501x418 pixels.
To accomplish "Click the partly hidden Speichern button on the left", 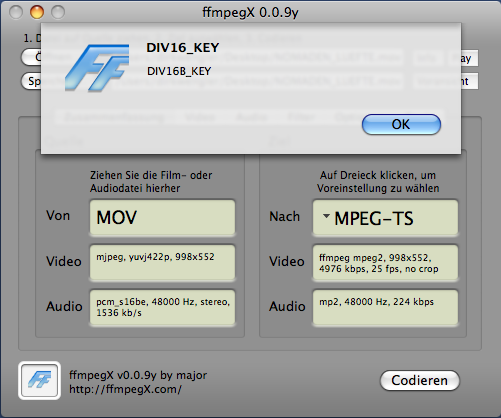I will pyautogui.click(x=31, y=81).
